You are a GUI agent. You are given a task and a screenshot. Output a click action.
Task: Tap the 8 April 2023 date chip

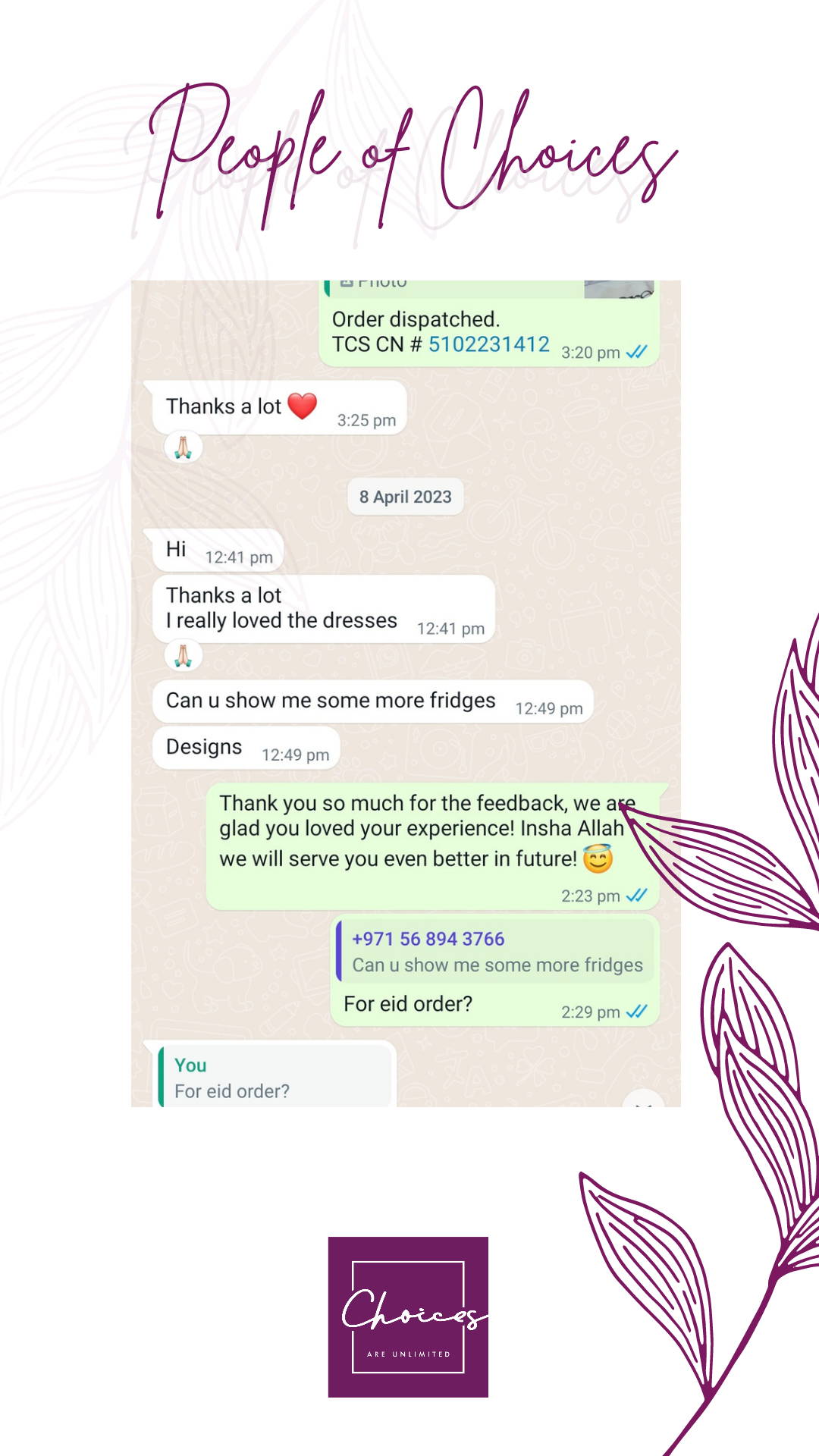click(x=406, y=497)
